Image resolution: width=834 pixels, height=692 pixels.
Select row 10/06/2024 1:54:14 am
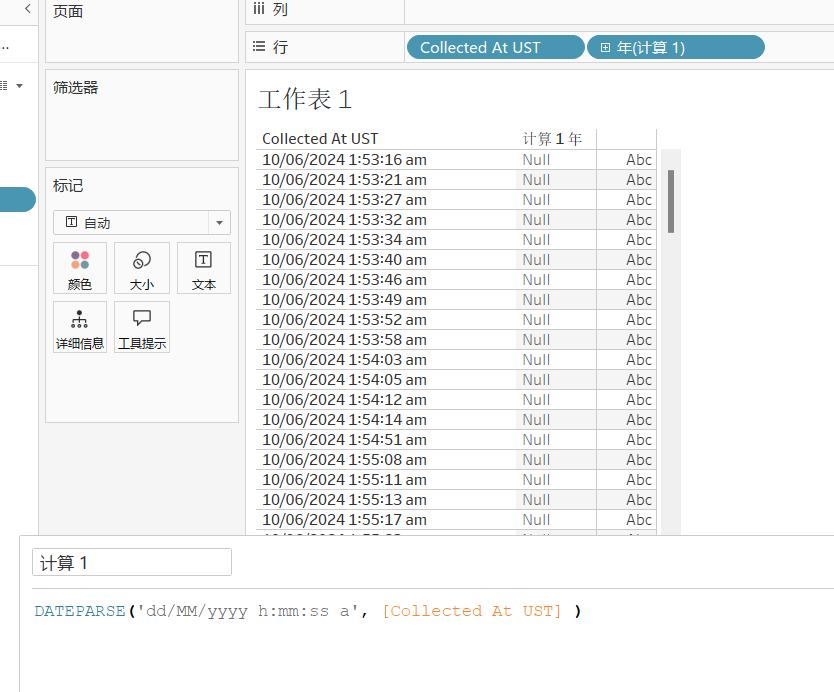click(x=345, y=420)
